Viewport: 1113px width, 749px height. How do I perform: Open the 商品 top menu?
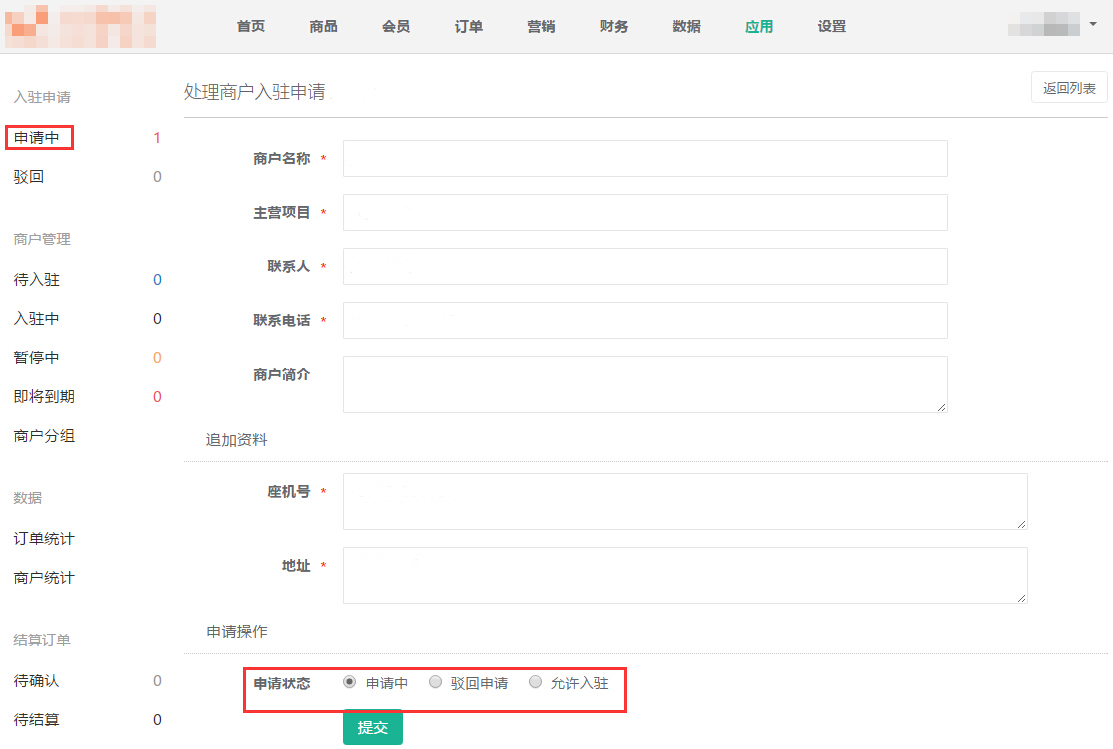[x=323, y=27]
